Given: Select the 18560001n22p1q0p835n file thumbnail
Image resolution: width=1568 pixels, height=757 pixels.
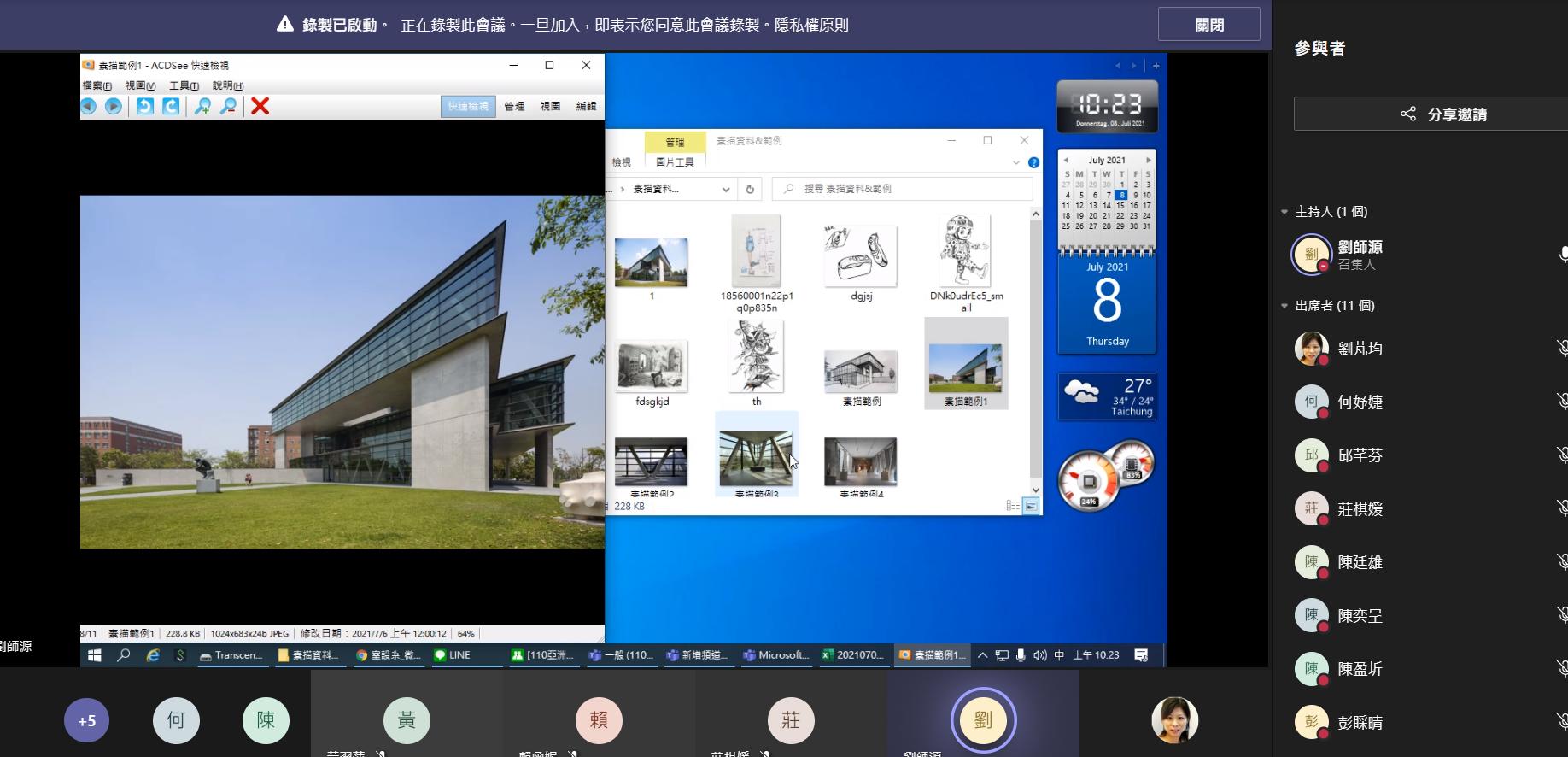Looking at the screenshot, I should [757, 264].
